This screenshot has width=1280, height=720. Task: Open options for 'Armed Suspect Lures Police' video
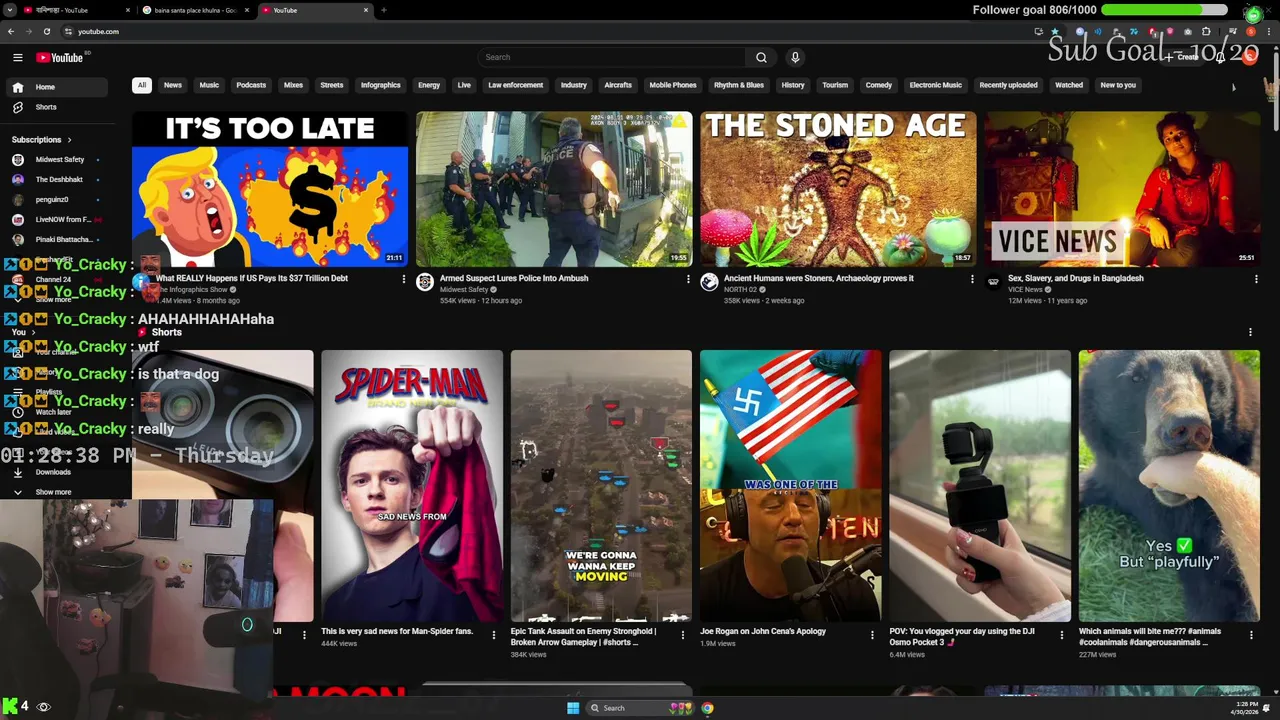(x=688, y=279)
